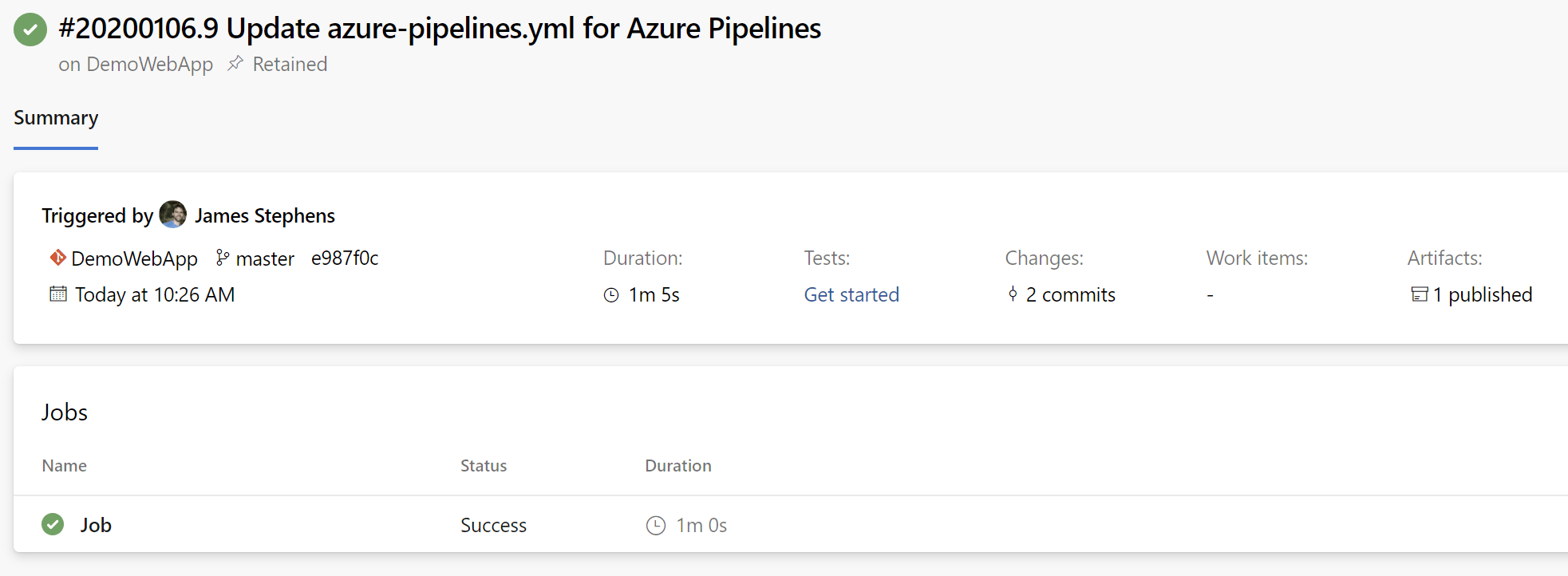Open the Job row details
The height and width of the screenshot is (576, 1568).
point(96,525)
